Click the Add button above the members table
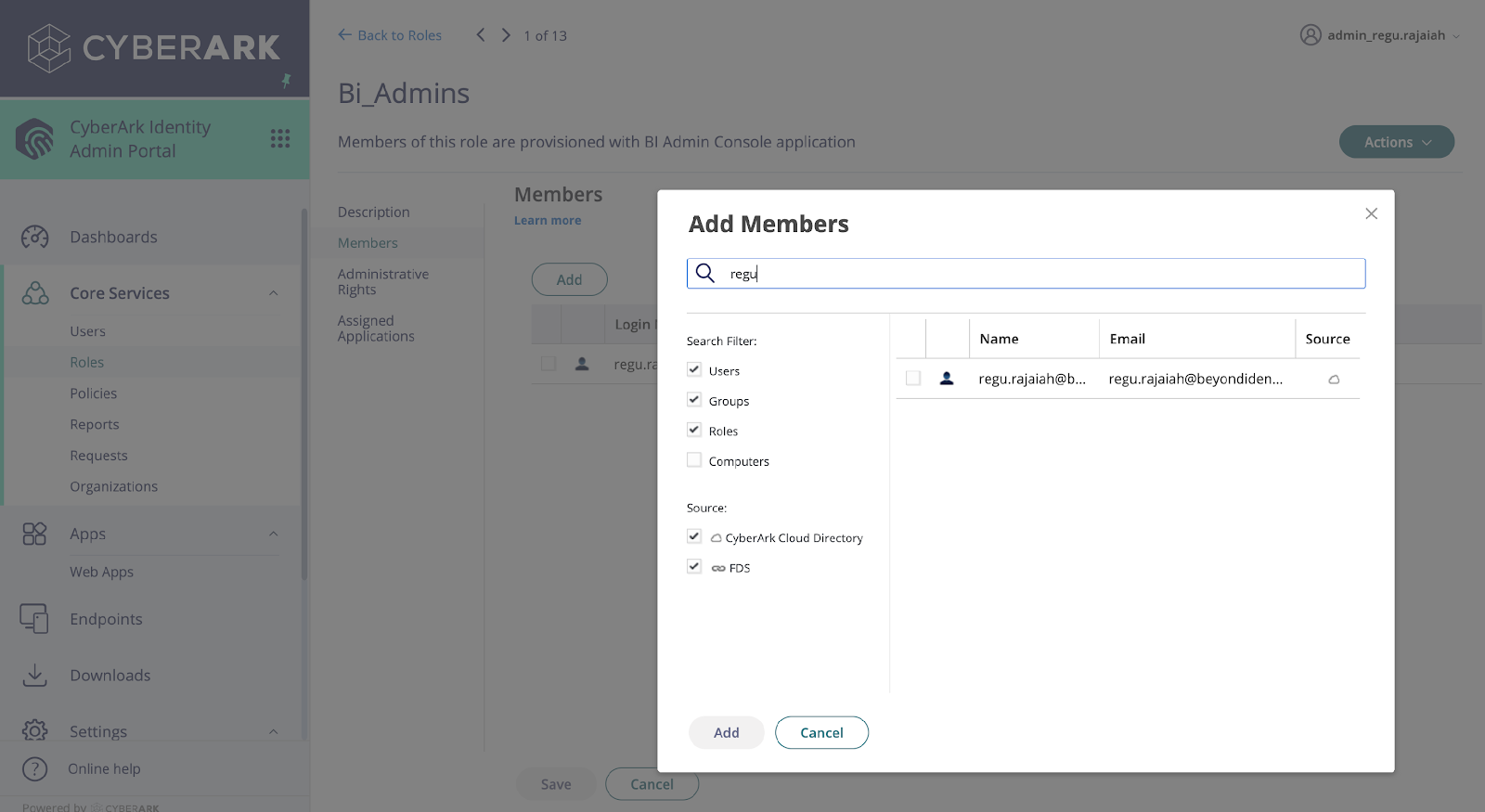The height and width of the screenshot is (812, 1485). (569, 279)
